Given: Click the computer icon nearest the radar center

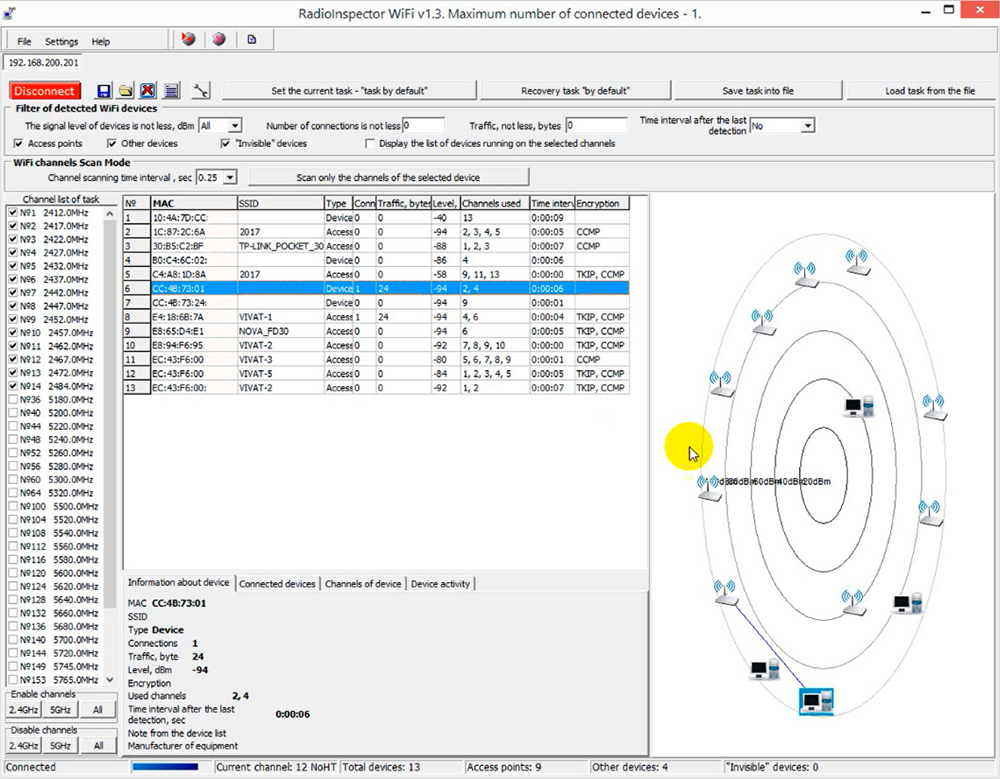Looking at the screenshot, I should [x=858, y=406].
